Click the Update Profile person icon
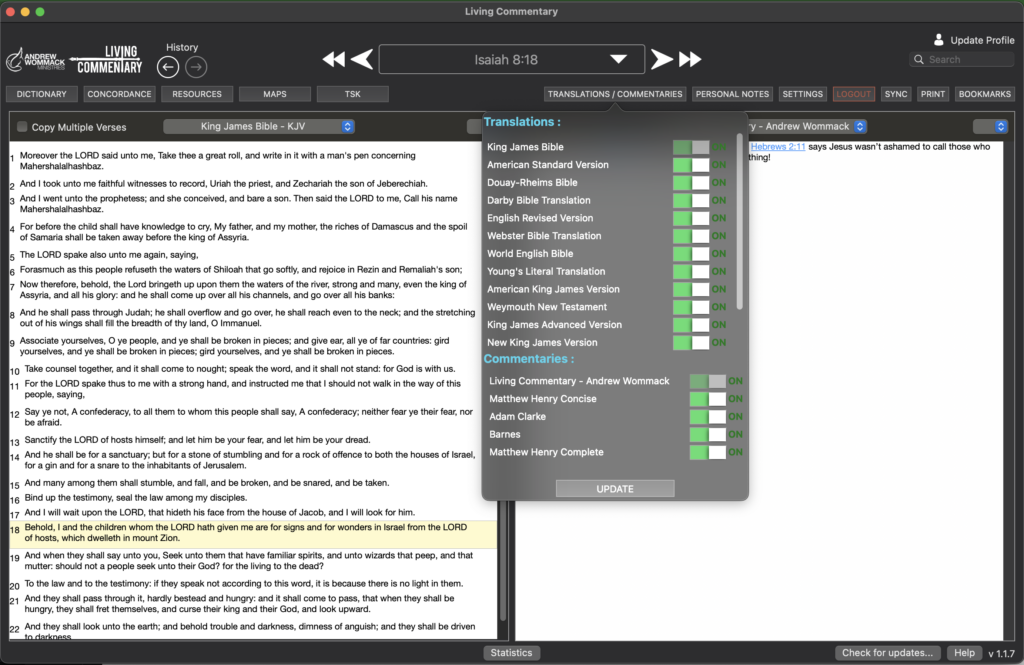 tap(938, 40)
